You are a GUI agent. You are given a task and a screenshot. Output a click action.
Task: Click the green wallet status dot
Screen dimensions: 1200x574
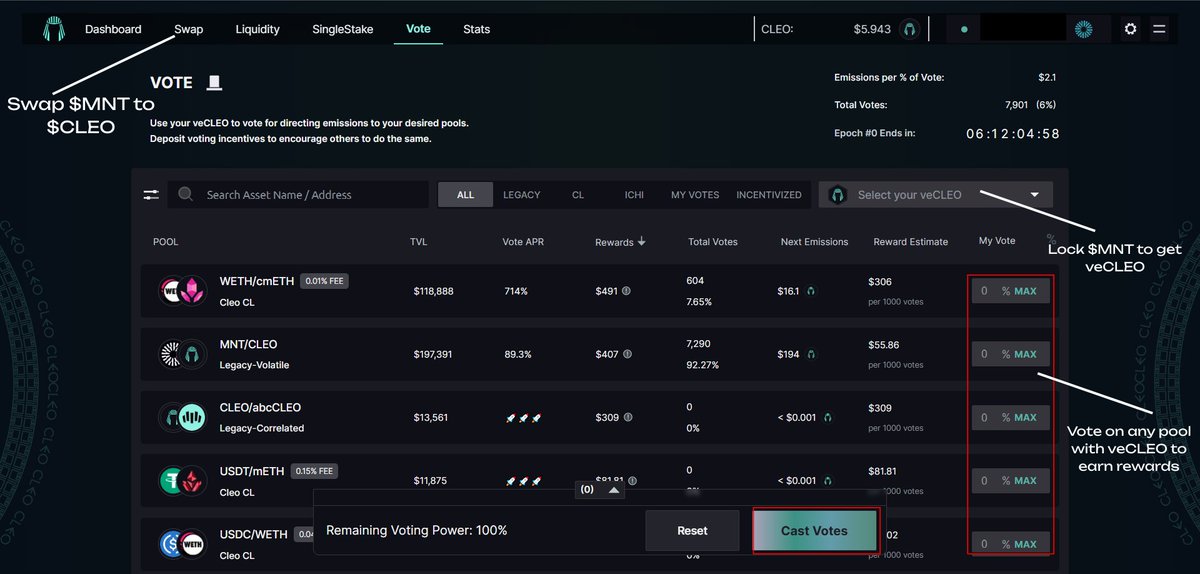963,29
